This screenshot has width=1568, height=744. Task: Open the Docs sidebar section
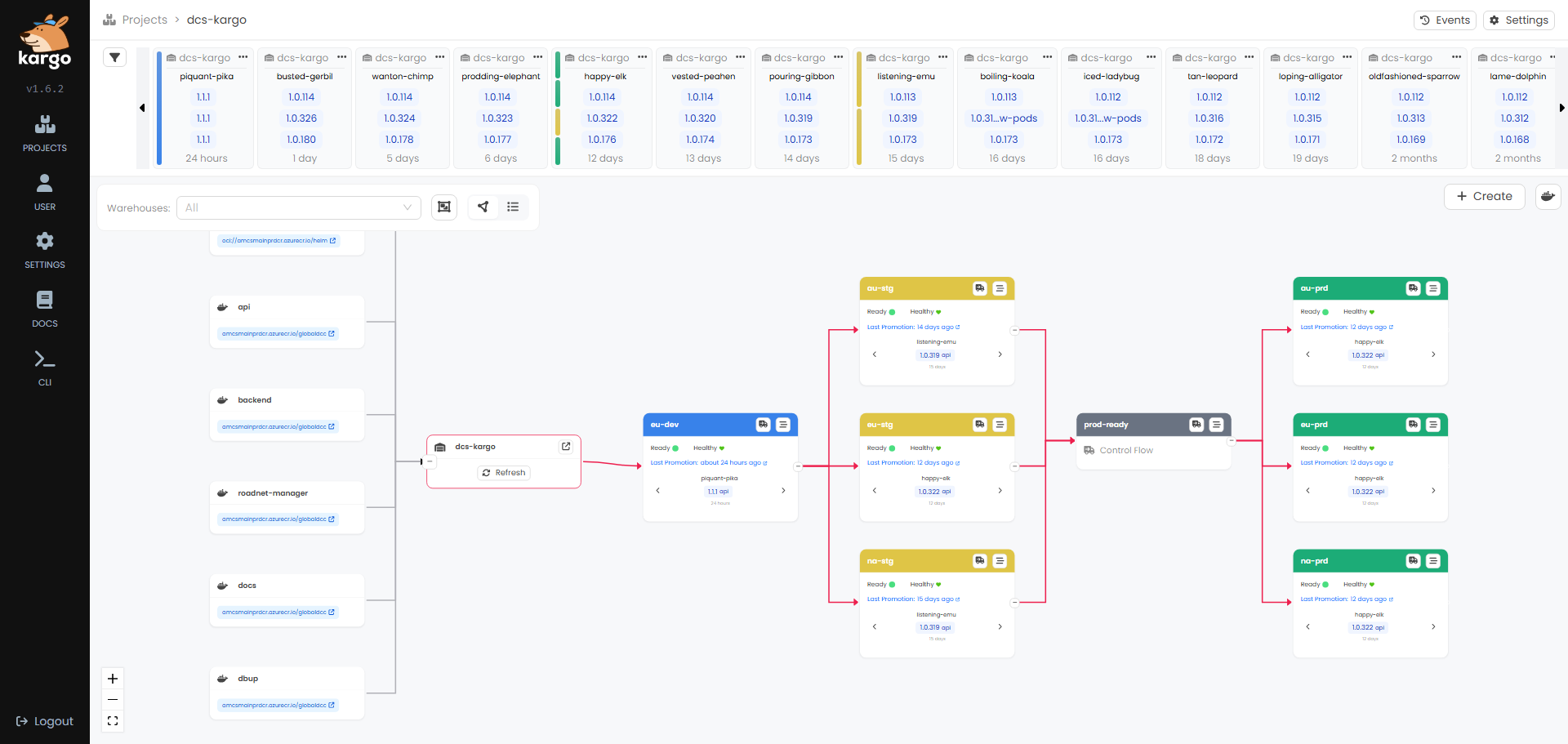(45, 310)
